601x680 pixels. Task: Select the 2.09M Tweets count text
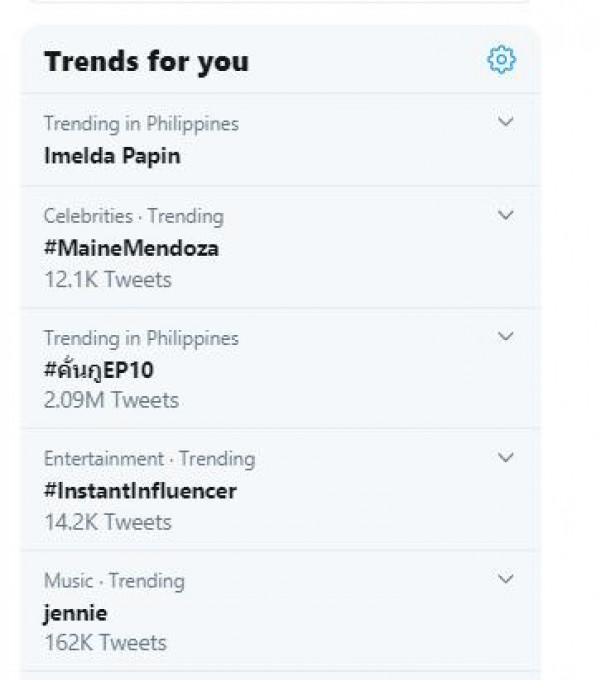point(111,401)
